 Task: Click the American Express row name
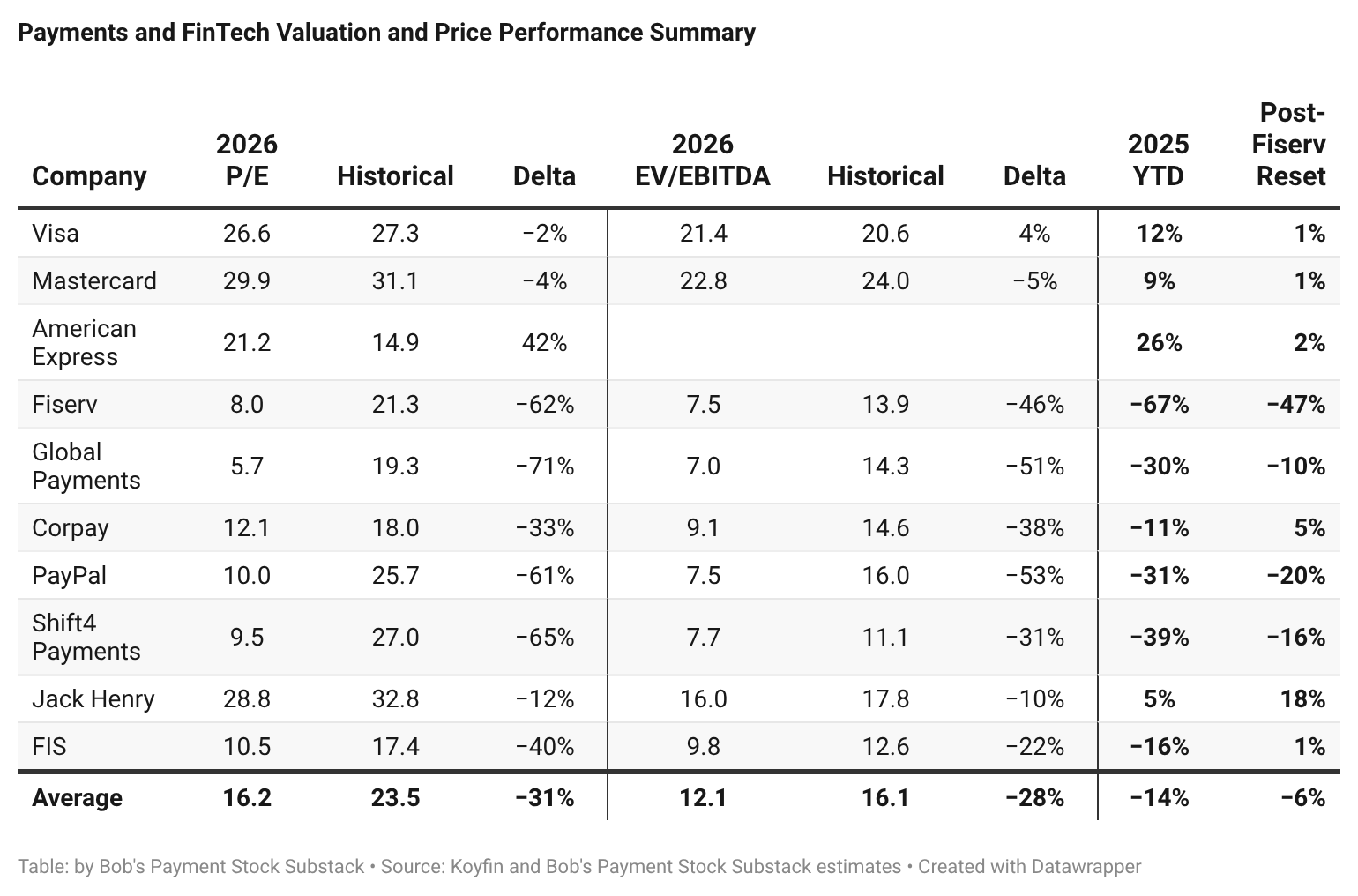point(85,342)
